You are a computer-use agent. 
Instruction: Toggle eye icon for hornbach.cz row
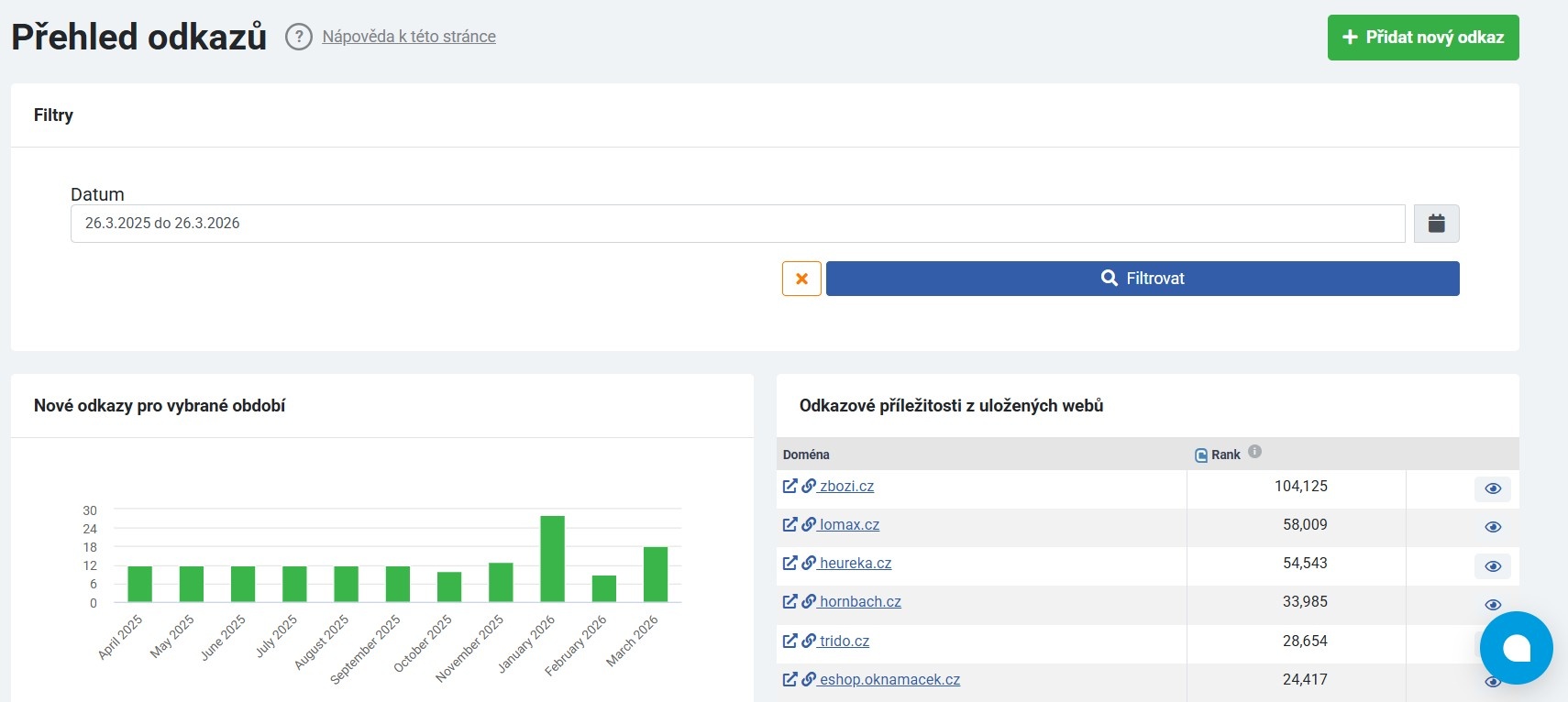pos(1492,605)
